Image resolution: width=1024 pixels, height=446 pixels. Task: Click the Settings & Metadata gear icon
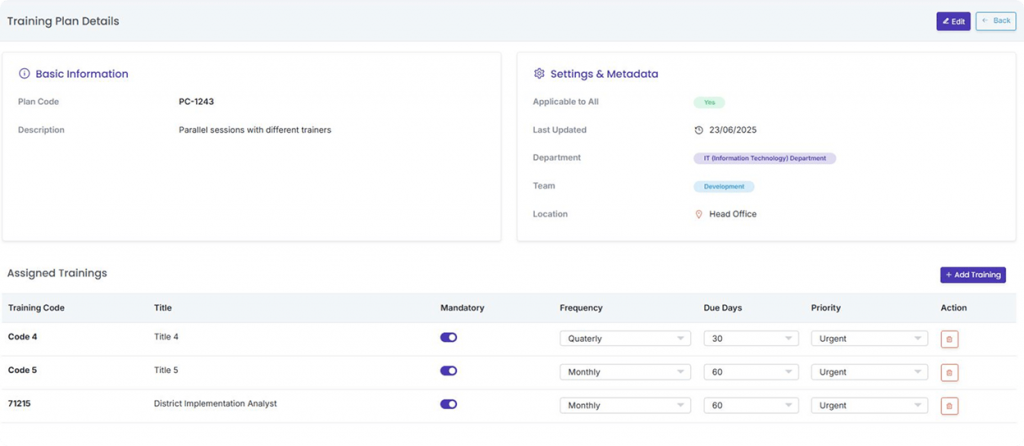coord(539,74)
